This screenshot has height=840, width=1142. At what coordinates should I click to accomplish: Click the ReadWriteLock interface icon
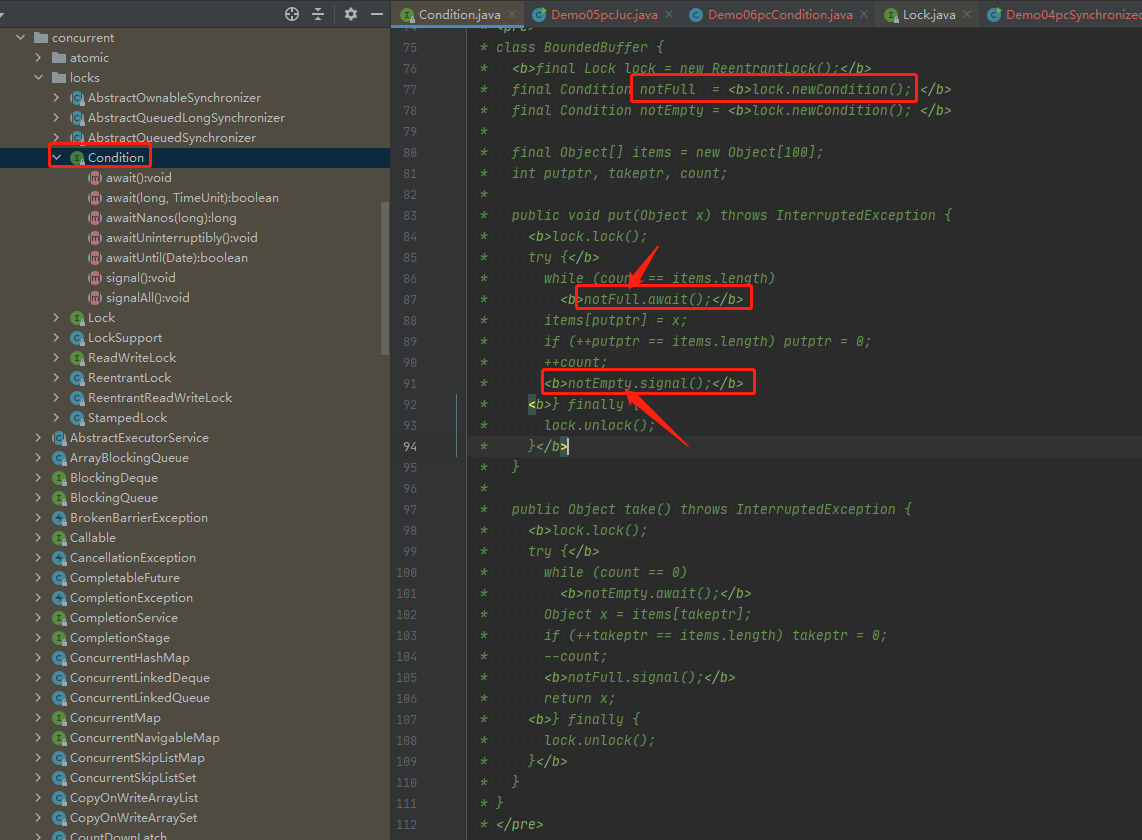[x=77, y=358]
